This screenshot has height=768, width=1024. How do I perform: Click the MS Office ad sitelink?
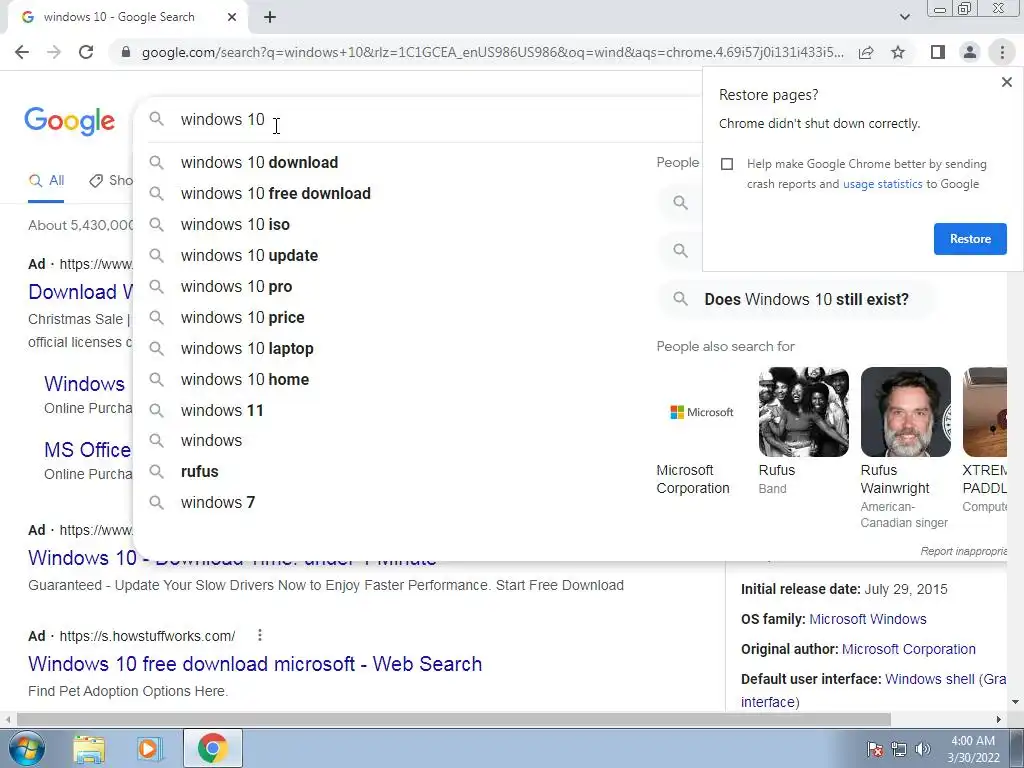(88, 450)
